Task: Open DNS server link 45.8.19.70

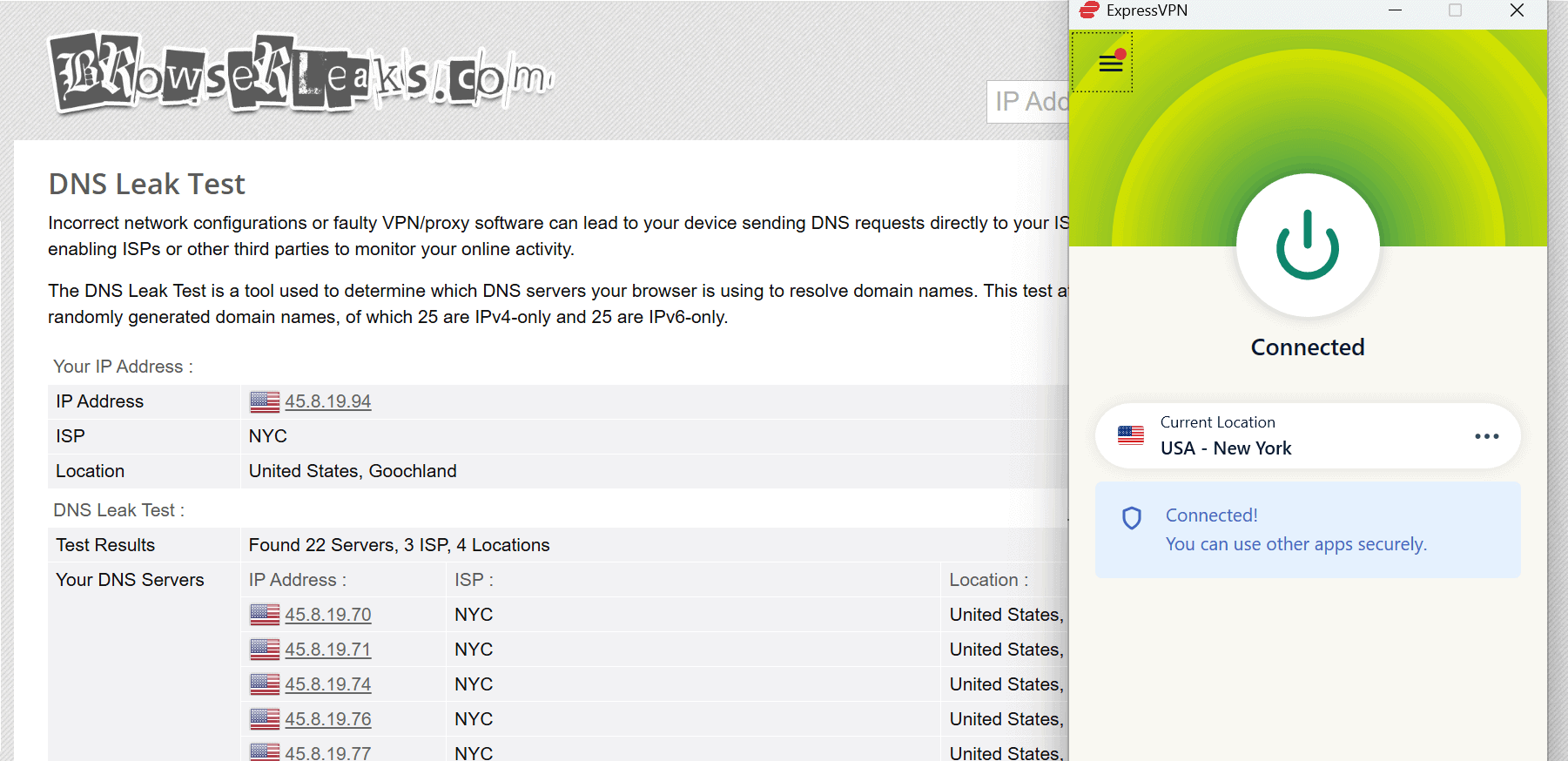Action: (327, 615)
